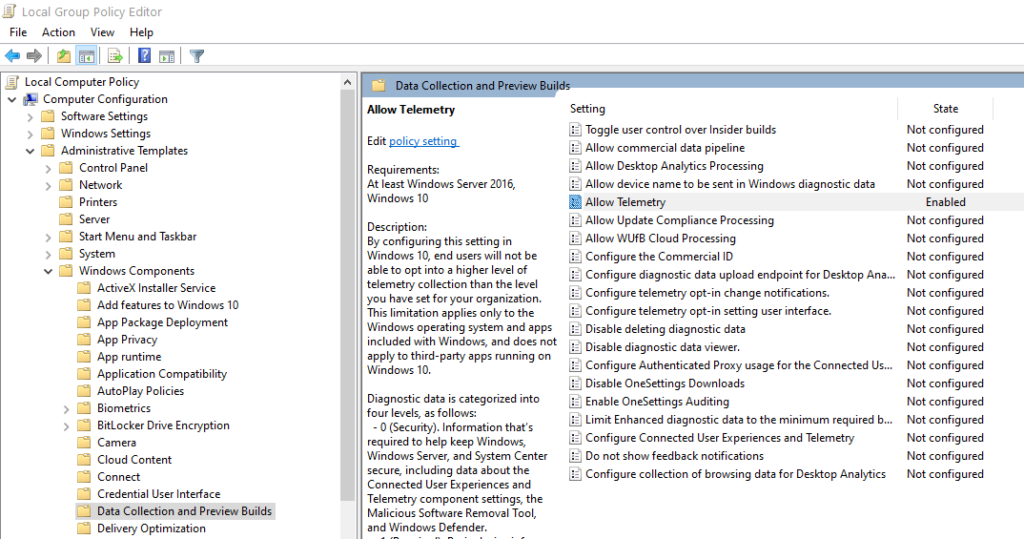Select 'Configure telemetry opt-in change notifications.' setting
The image size is (1024, 539).
tap(707, 293)
